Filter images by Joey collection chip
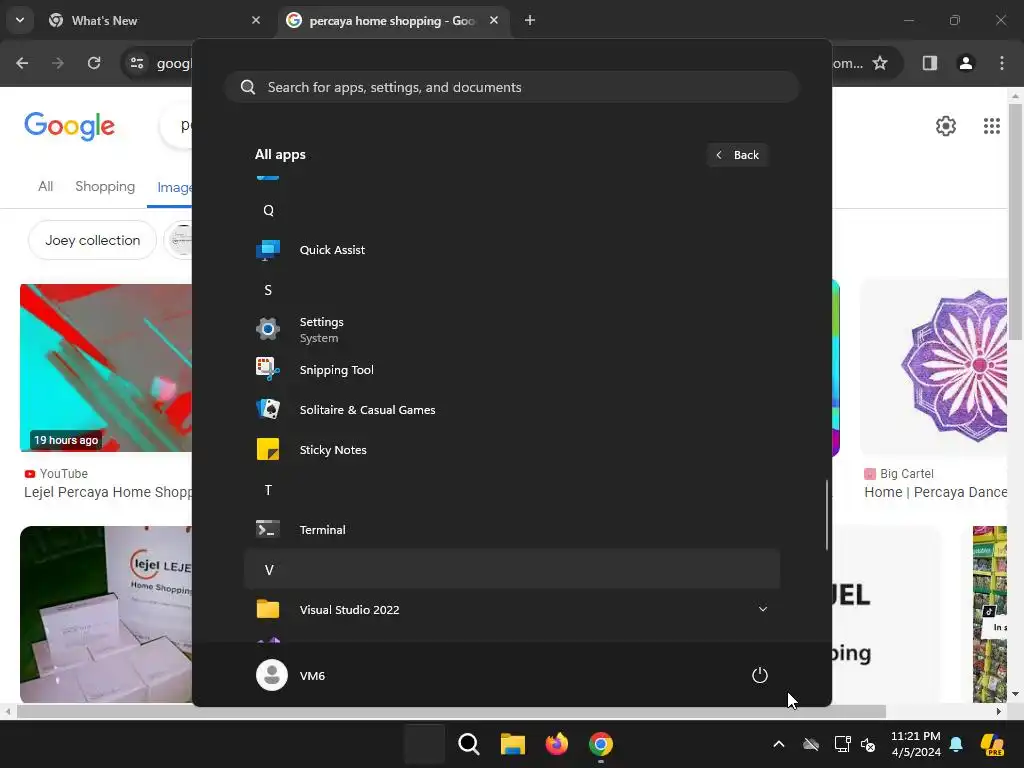 93,240
